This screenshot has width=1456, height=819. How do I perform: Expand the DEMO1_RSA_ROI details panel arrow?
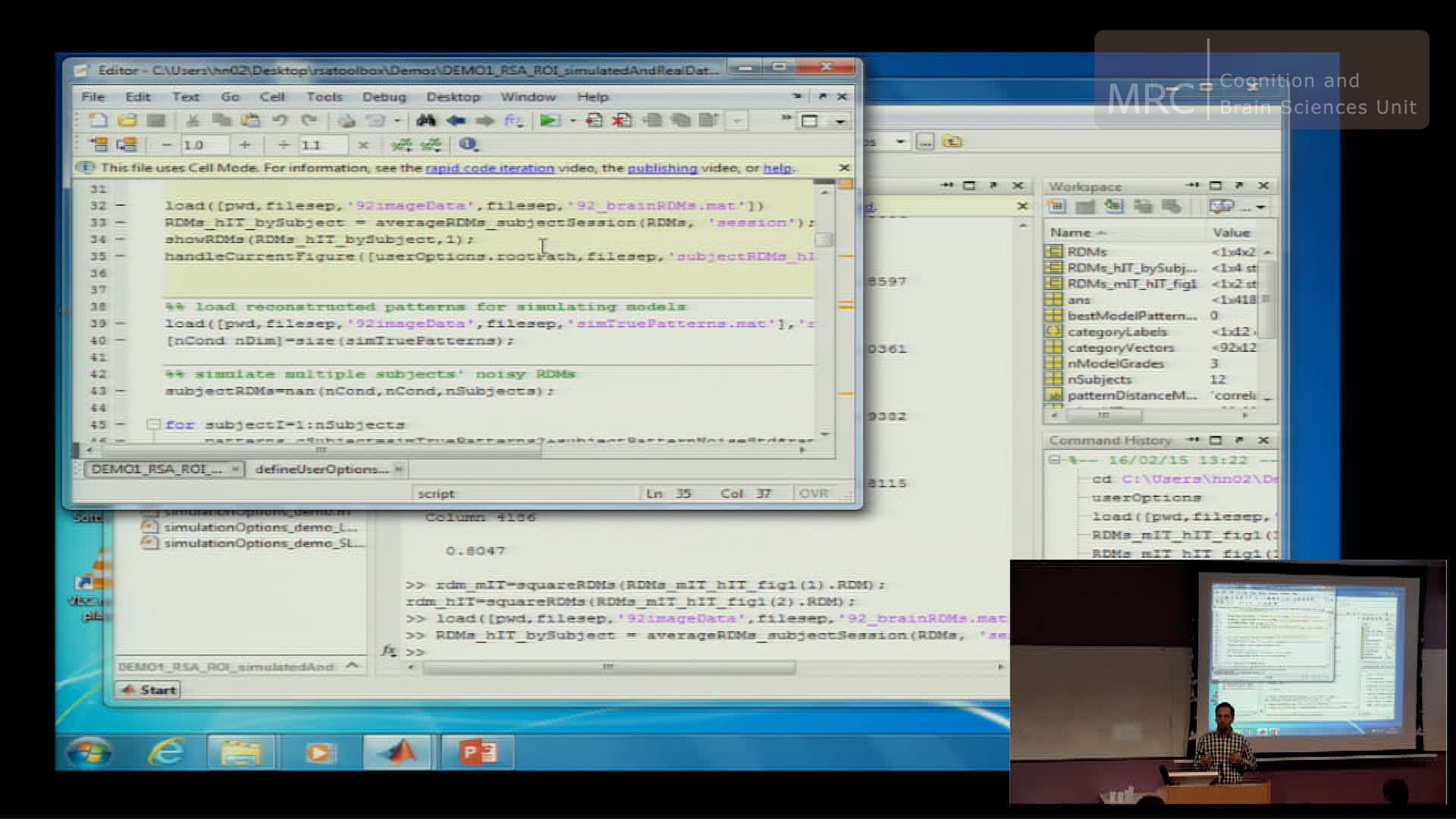coord(352,666)
